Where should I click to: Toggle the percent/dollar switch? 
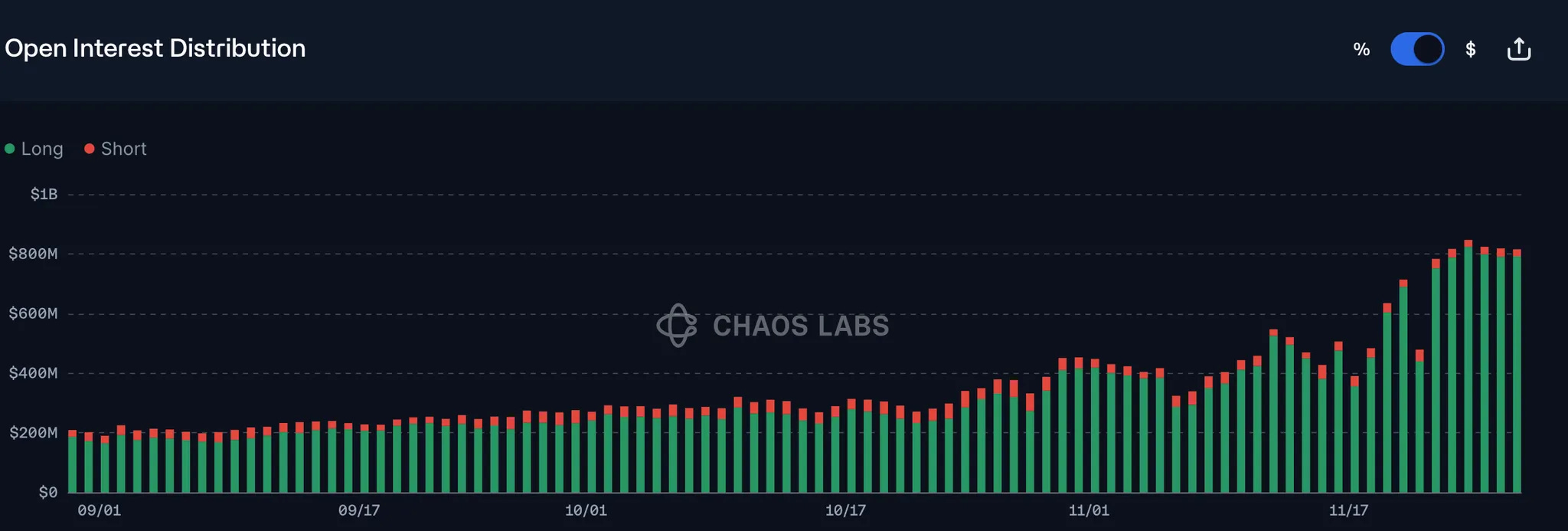tap(1417, 49)
